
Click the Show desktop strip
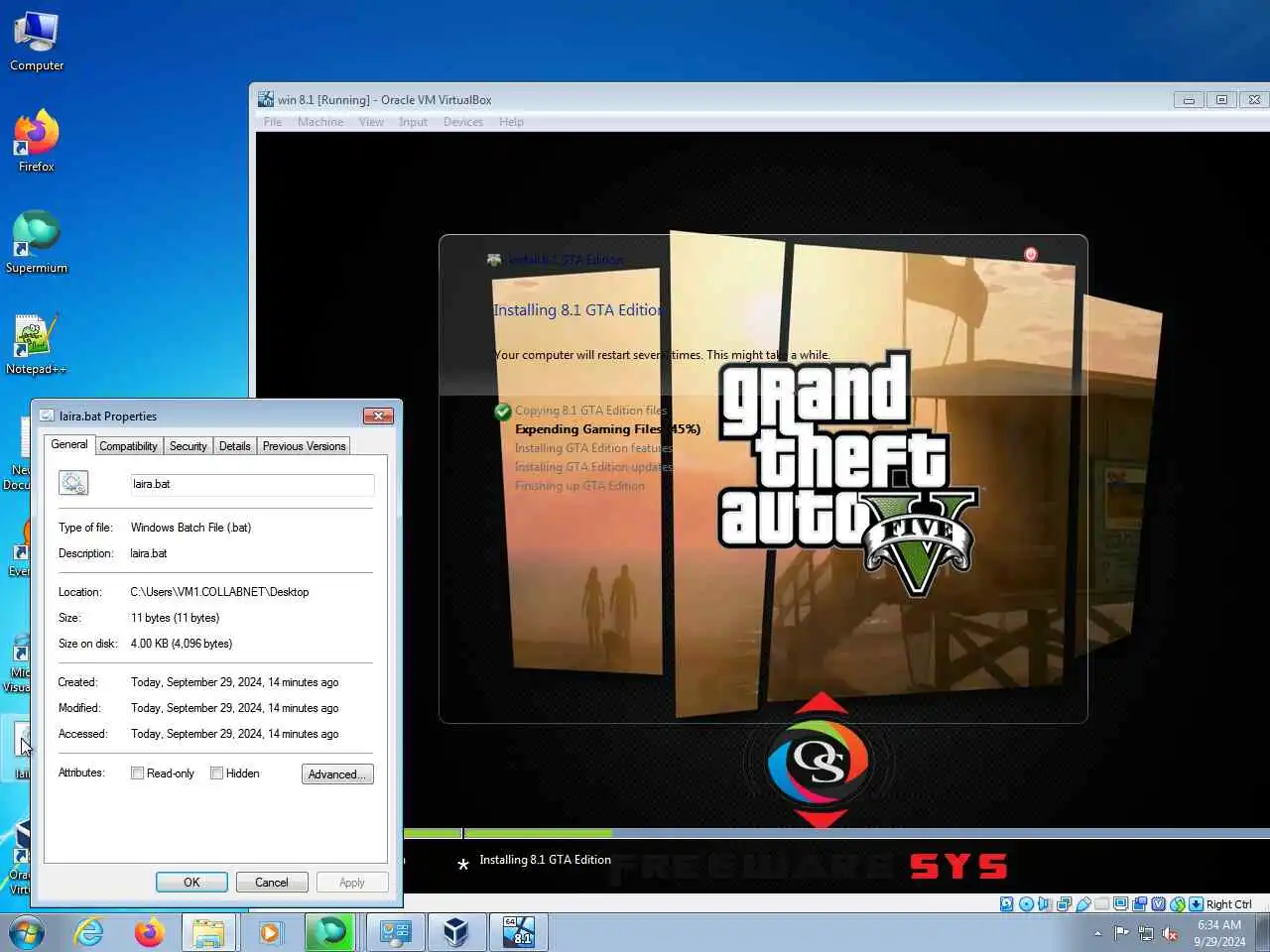click(1263, 932)
